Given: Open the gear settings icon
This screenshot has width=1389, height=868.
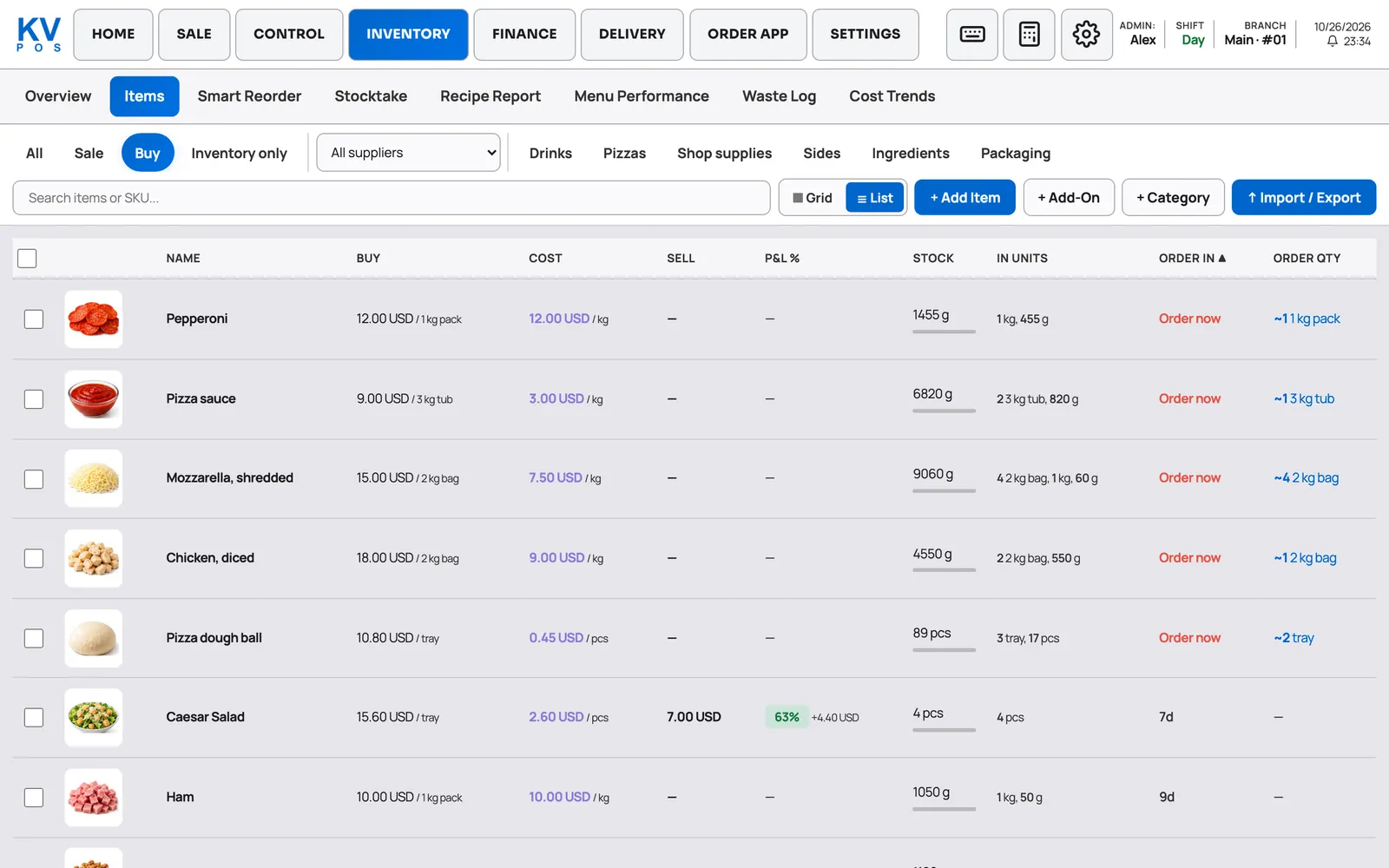Looking at the screenshot, I should click(1086, 35).
